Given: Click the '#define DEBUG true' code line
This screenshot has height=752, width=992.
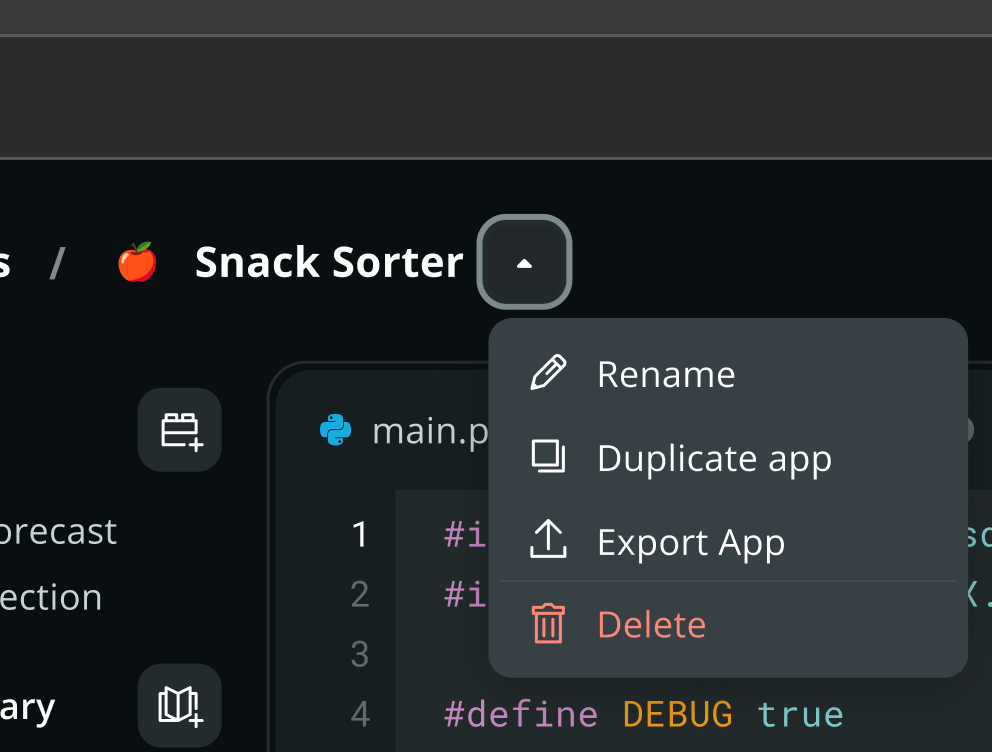Looking at the screenshot, I should (x=643, y=714).
